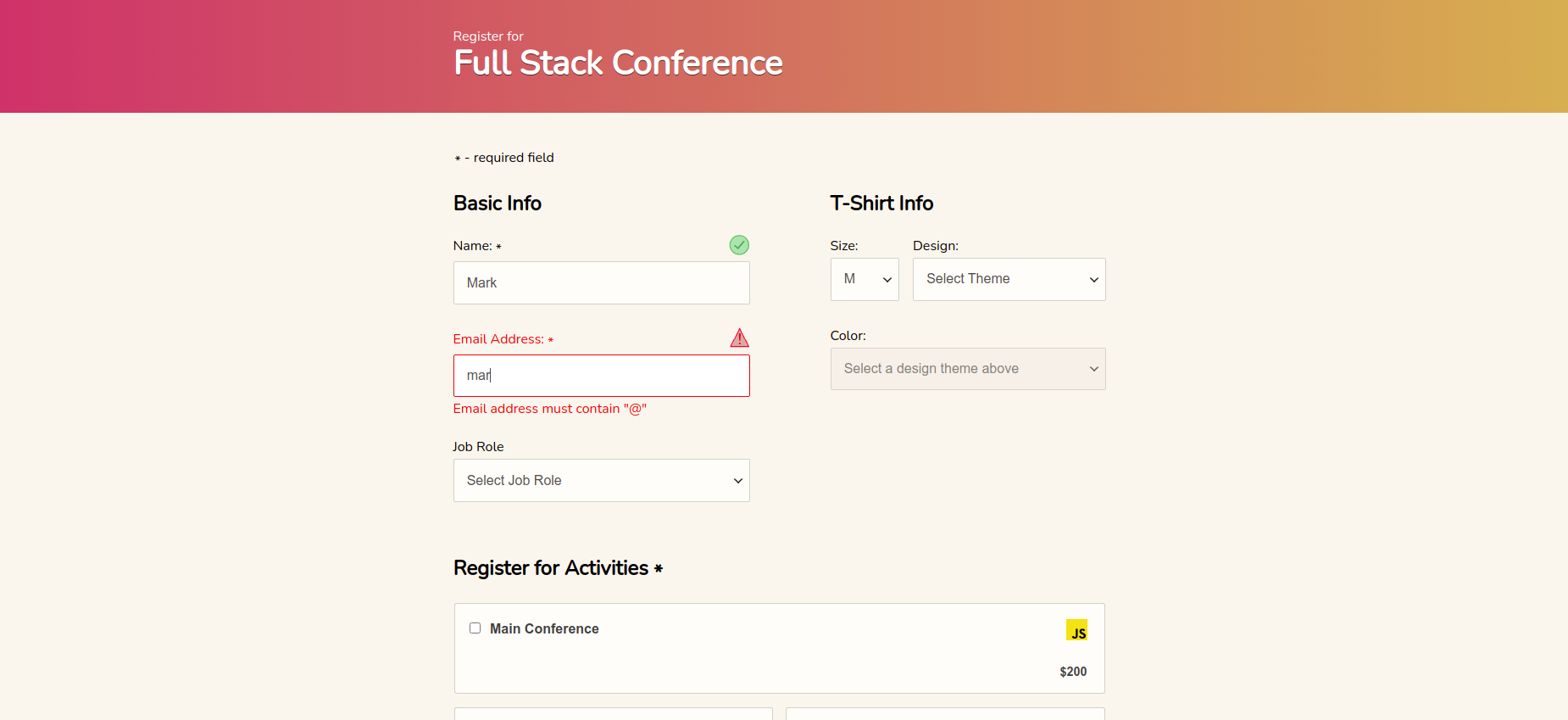The image size is (1568, 720).
Task: Click the Design label text
Action: [935, 246]
